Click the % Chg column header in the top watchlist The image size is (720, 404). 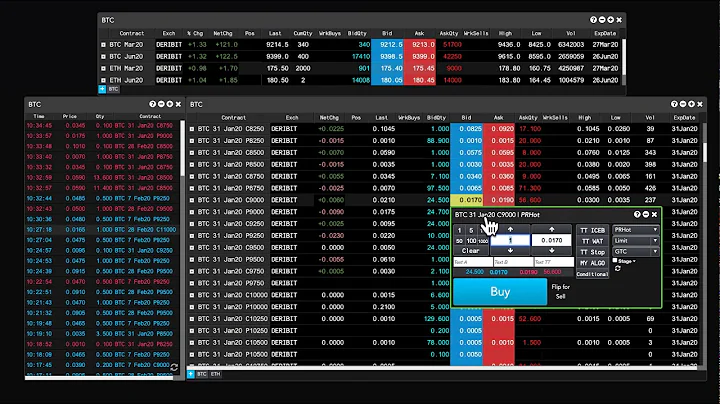coord(195,34)
